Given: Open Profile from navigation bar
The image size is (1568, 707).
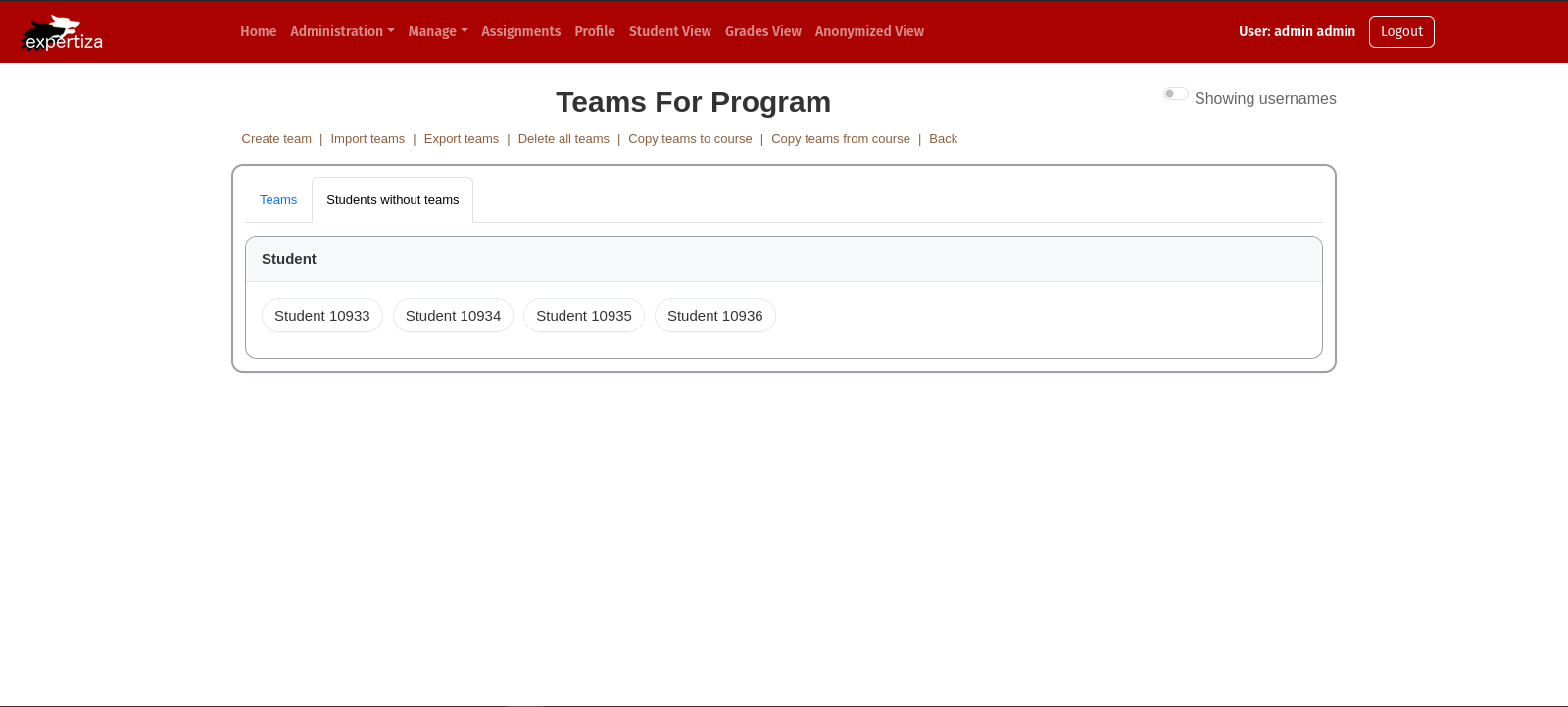Looking at the screenshot, I should [x=594, y=31].
